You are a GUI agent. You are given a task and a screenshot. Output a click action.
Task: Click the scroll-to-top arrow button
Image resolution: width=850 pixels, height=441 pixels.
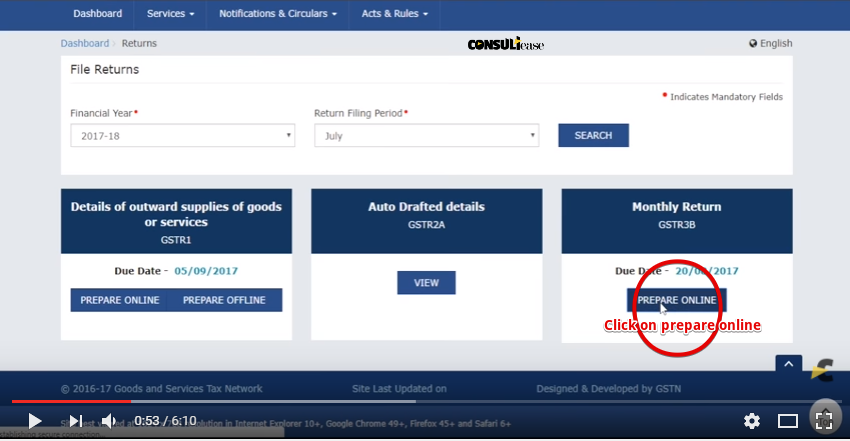(x=789, y=364)
